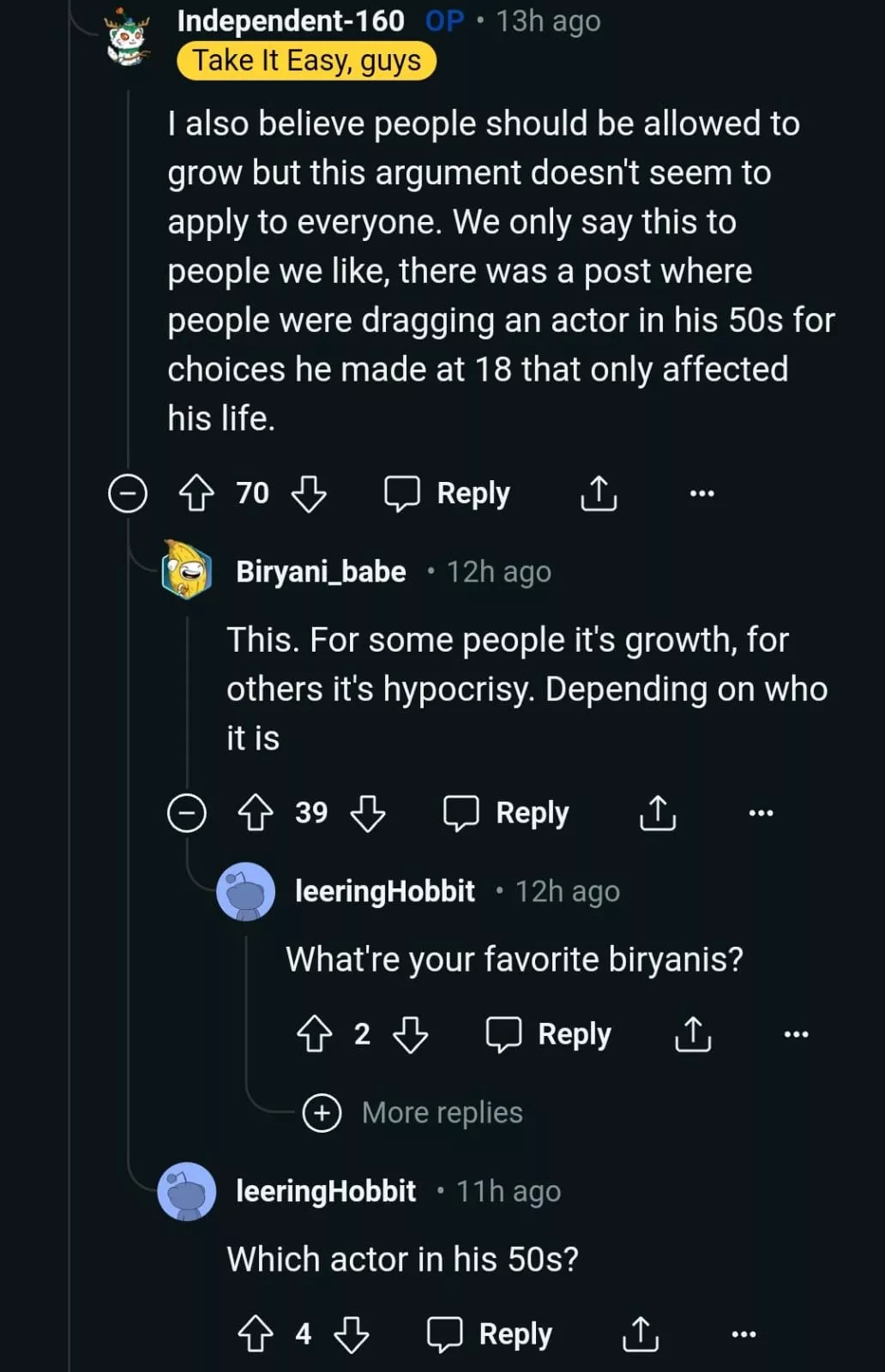Upvote Biryani_babe's comment with 39 points

256,813
